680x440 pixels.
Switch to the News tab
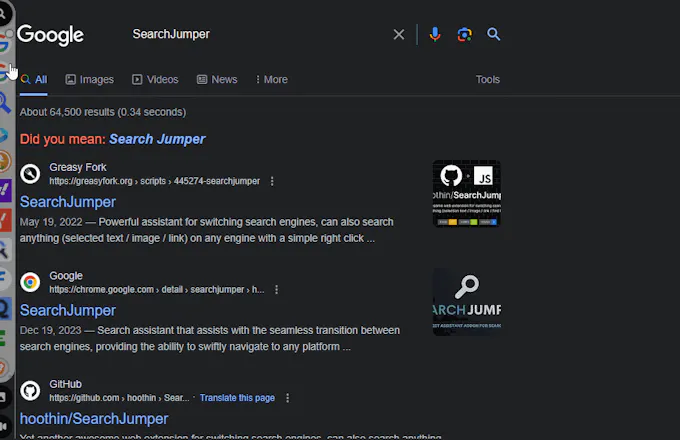click(217, 80)
